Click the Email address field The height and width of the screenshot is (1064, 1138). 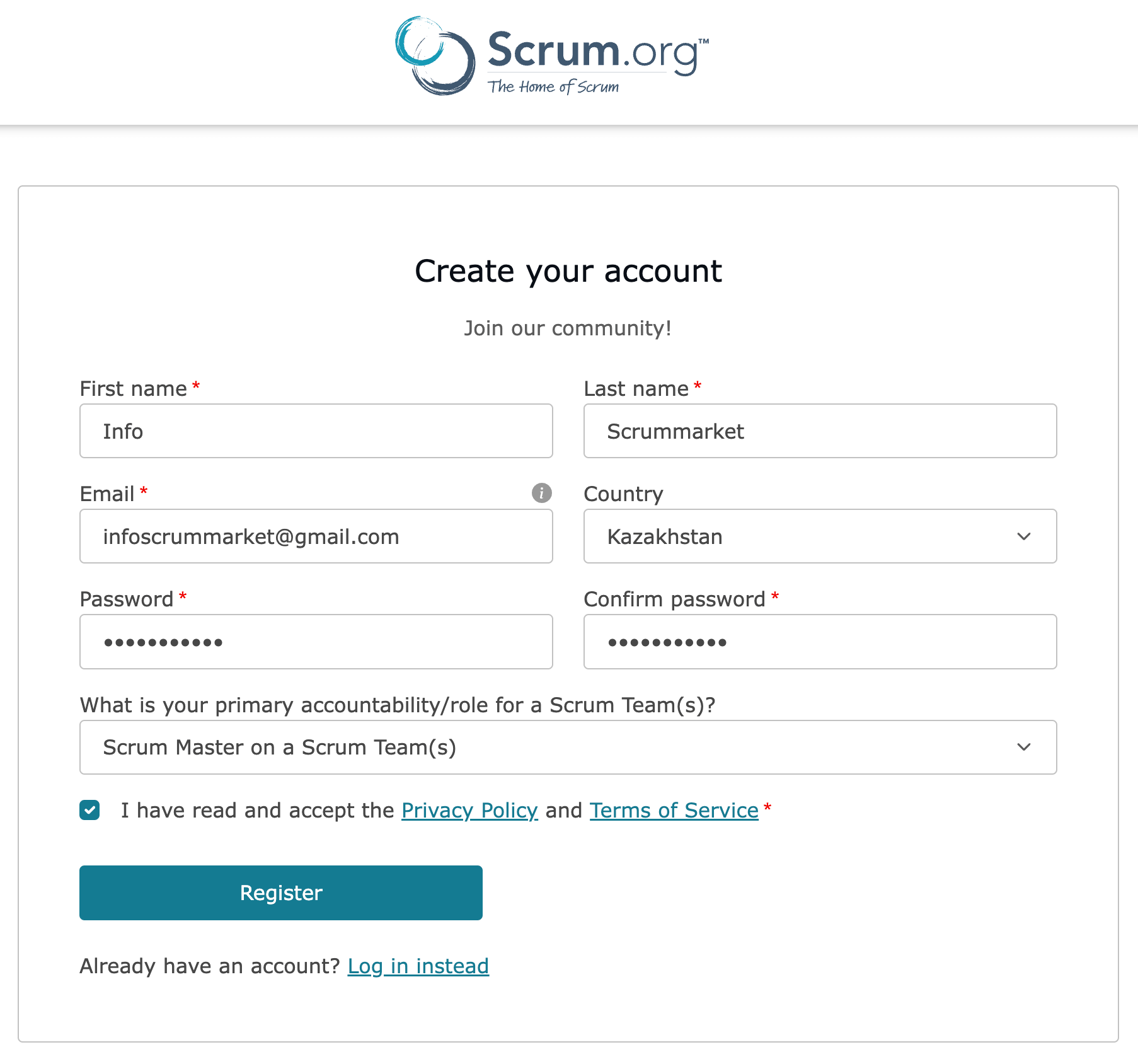pyautogui.click(x=316, y=536)
